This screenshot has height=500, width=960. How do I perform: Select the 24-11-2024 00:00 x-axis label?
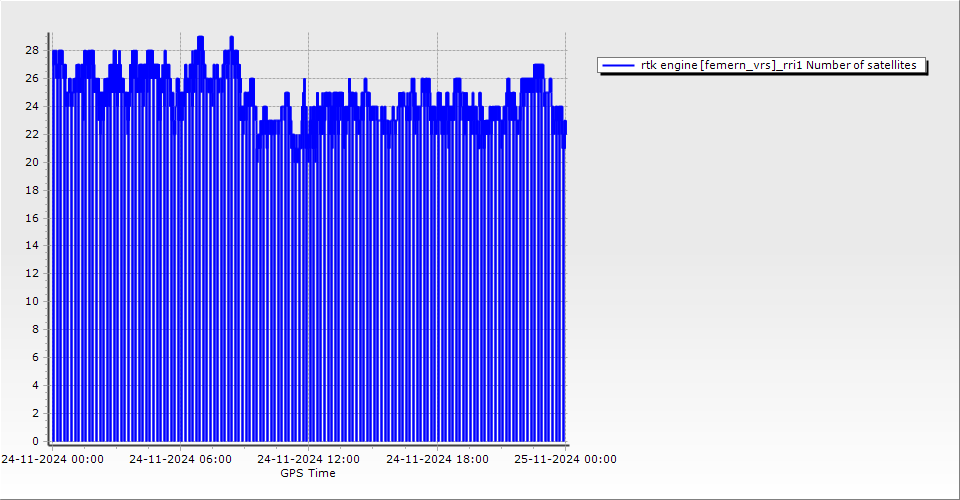pyautogui.click(x=52, y=459)
